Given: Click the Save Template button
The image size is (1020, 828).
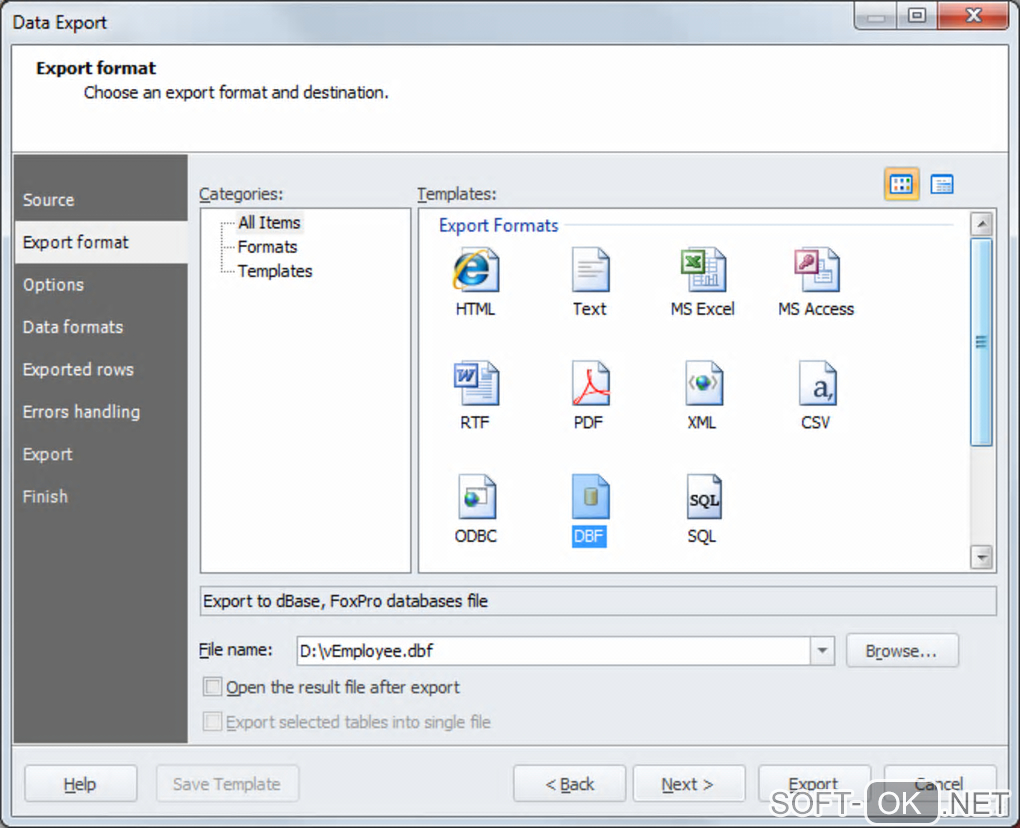Looking at the screenshot, I should pos(227,784).
